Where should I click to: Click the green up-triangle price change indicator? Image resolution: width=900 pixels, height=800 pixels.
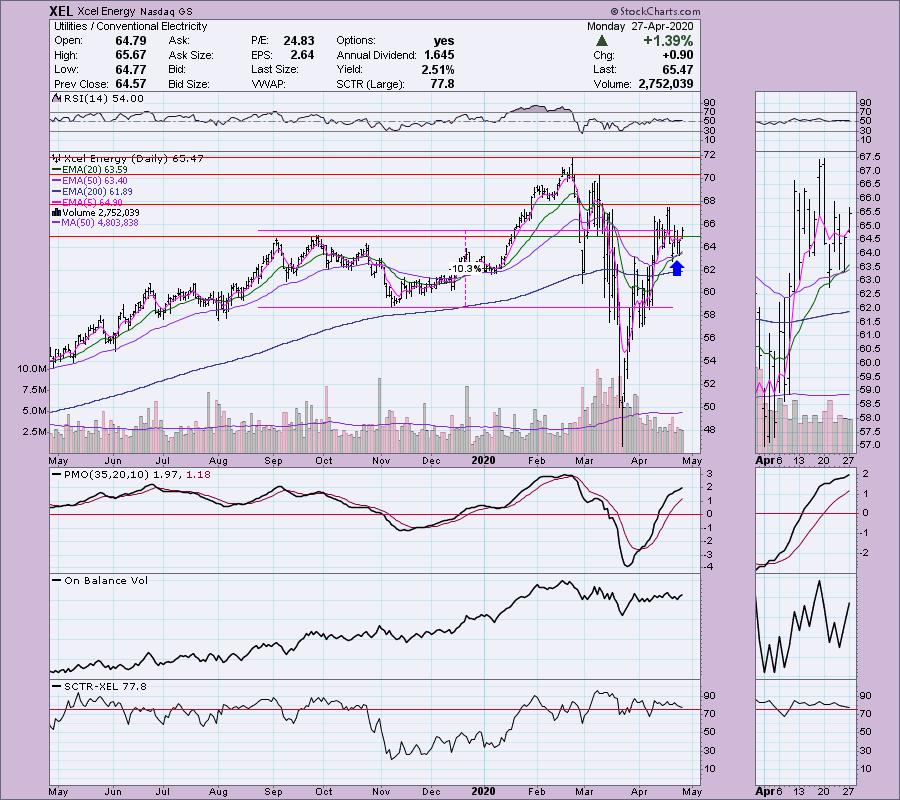point(602,41)
